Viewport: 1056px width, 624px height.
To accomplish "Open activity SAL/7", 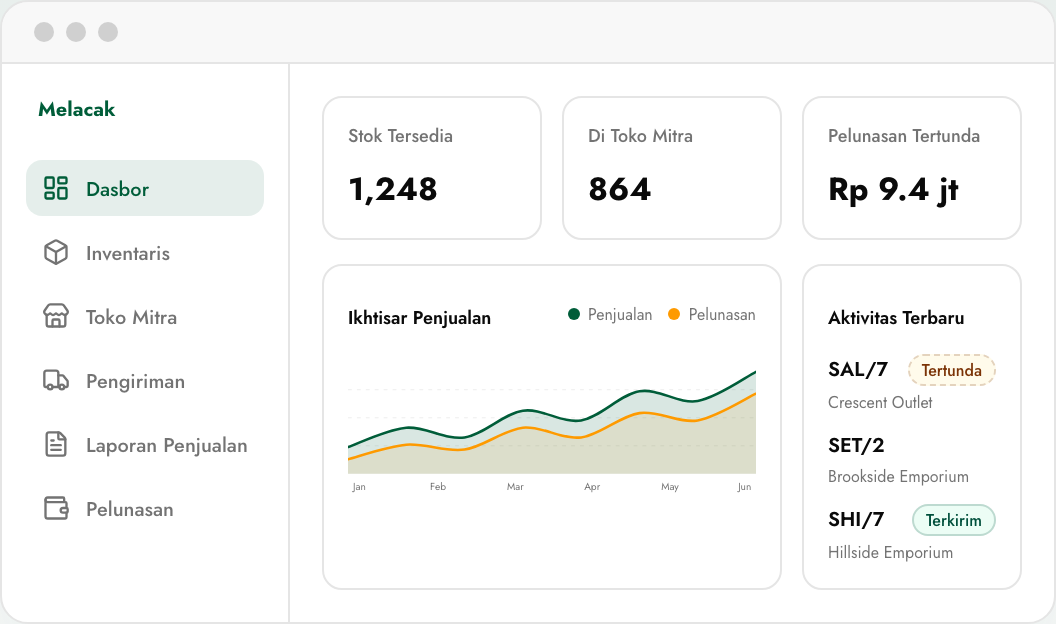I will pyautogui.click(x=857, y=369).
